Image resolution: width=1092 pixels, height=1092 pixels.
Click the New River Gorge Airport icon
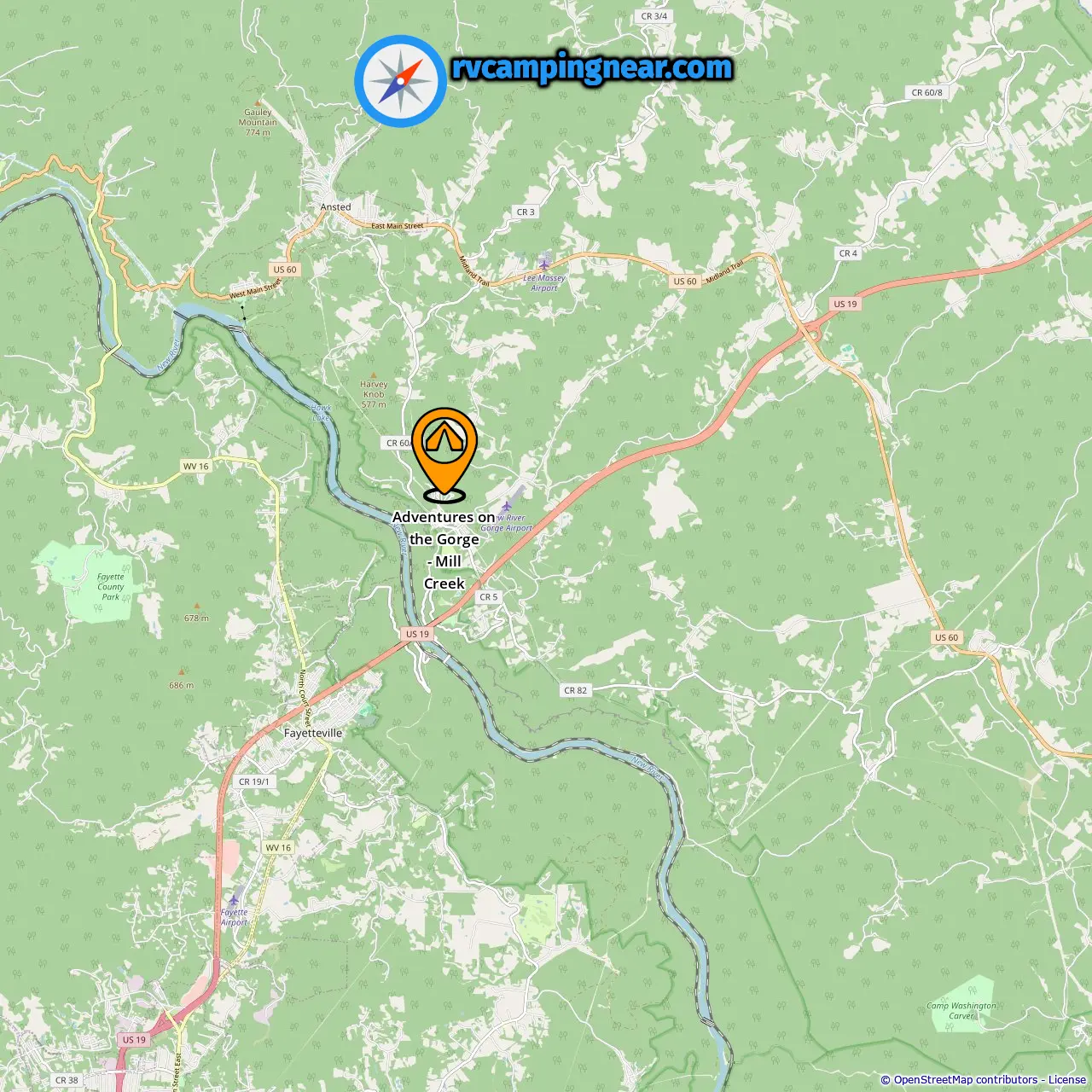(x=506, y=507)
